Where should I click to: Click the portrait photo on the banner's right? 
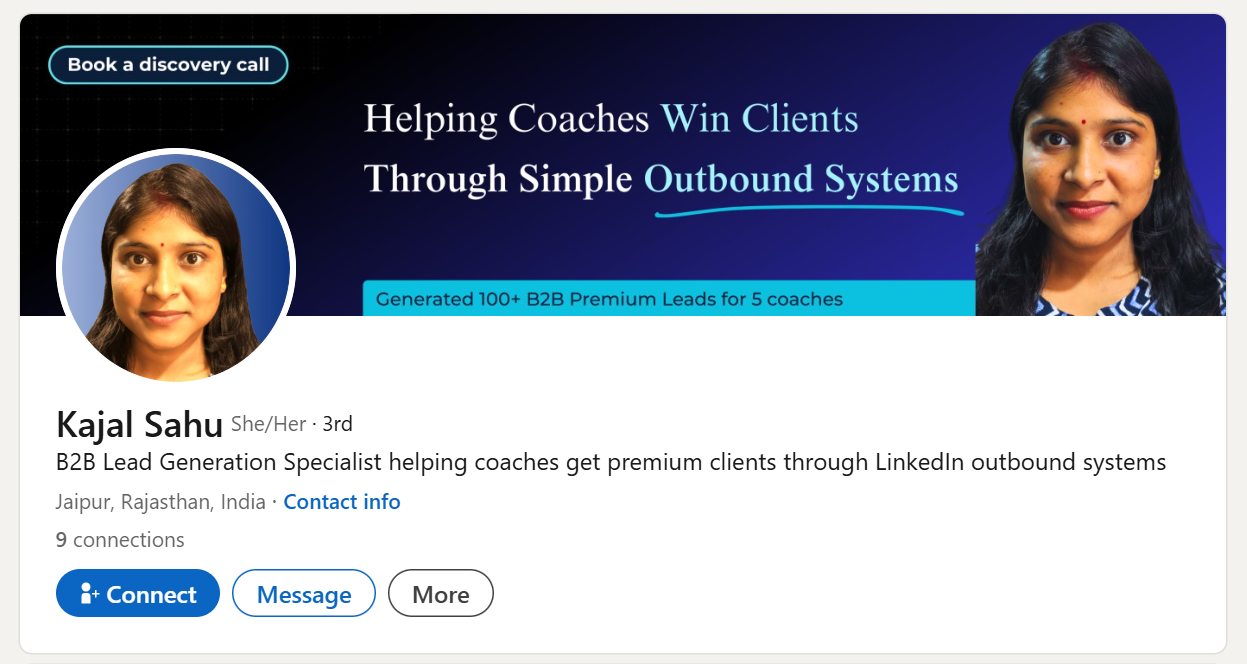(1100, 170)
